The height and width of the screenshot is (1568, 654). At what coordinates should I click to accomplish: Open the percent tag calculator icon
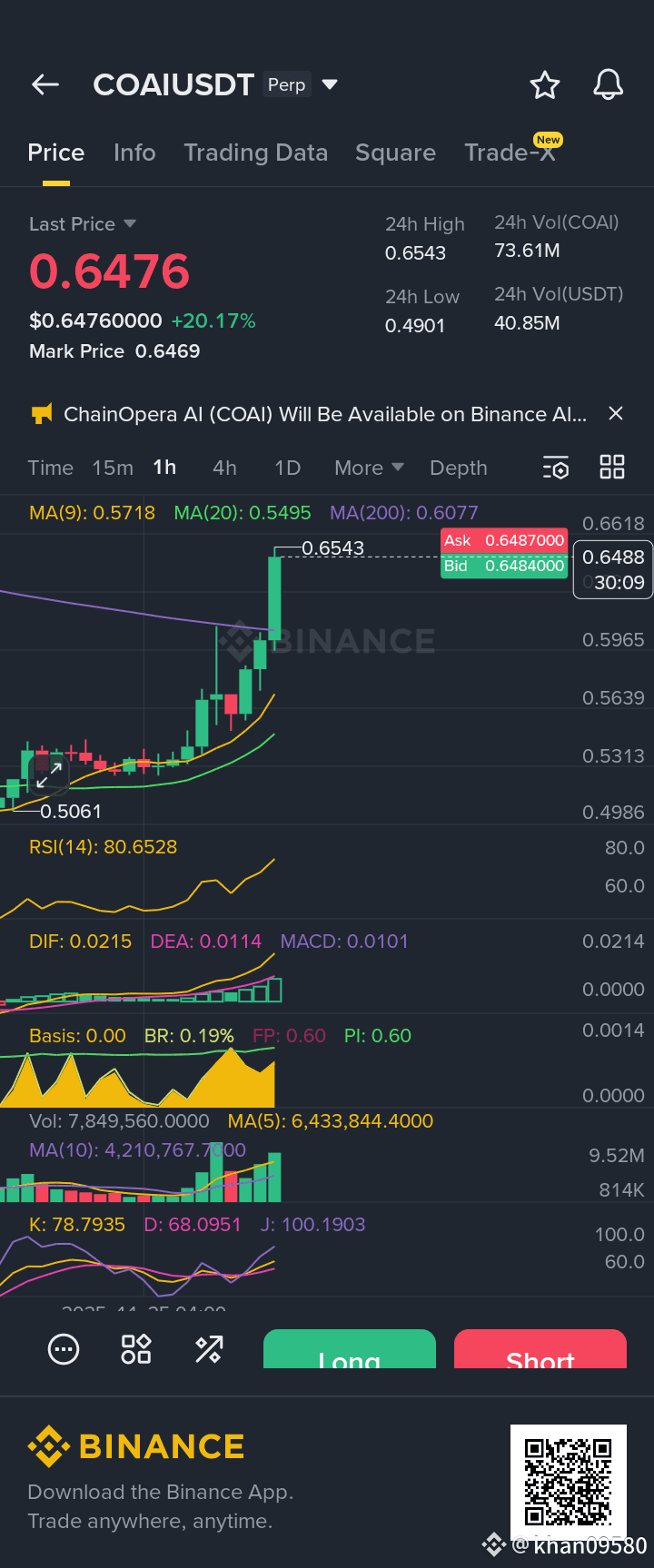pyautogui.click(x=209, y=1349)
